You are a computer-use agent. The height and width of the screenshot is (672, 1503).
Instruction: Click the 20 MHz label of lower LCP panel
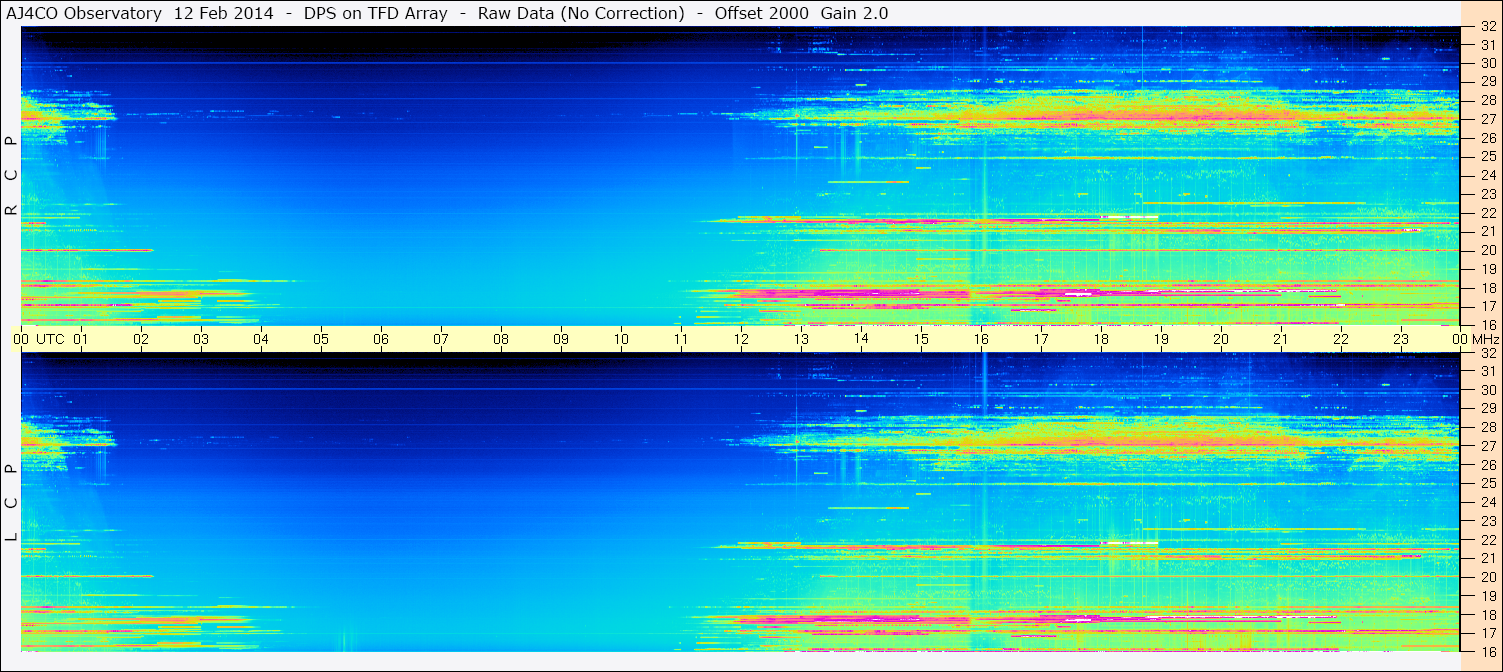1487,577
